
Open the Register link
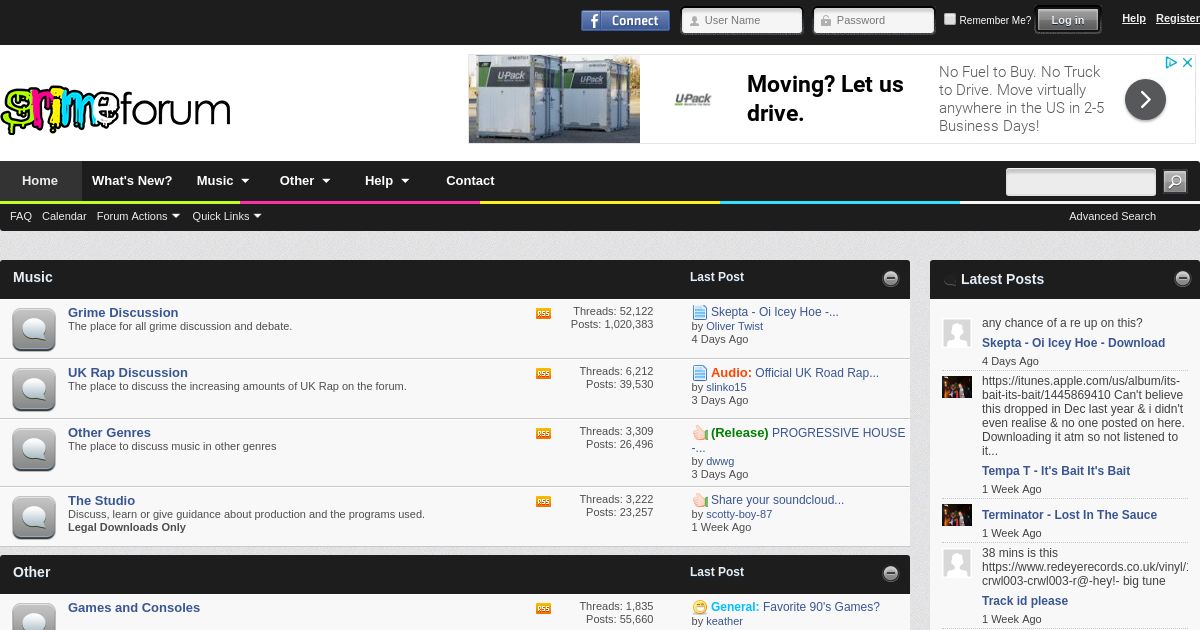1178,18
